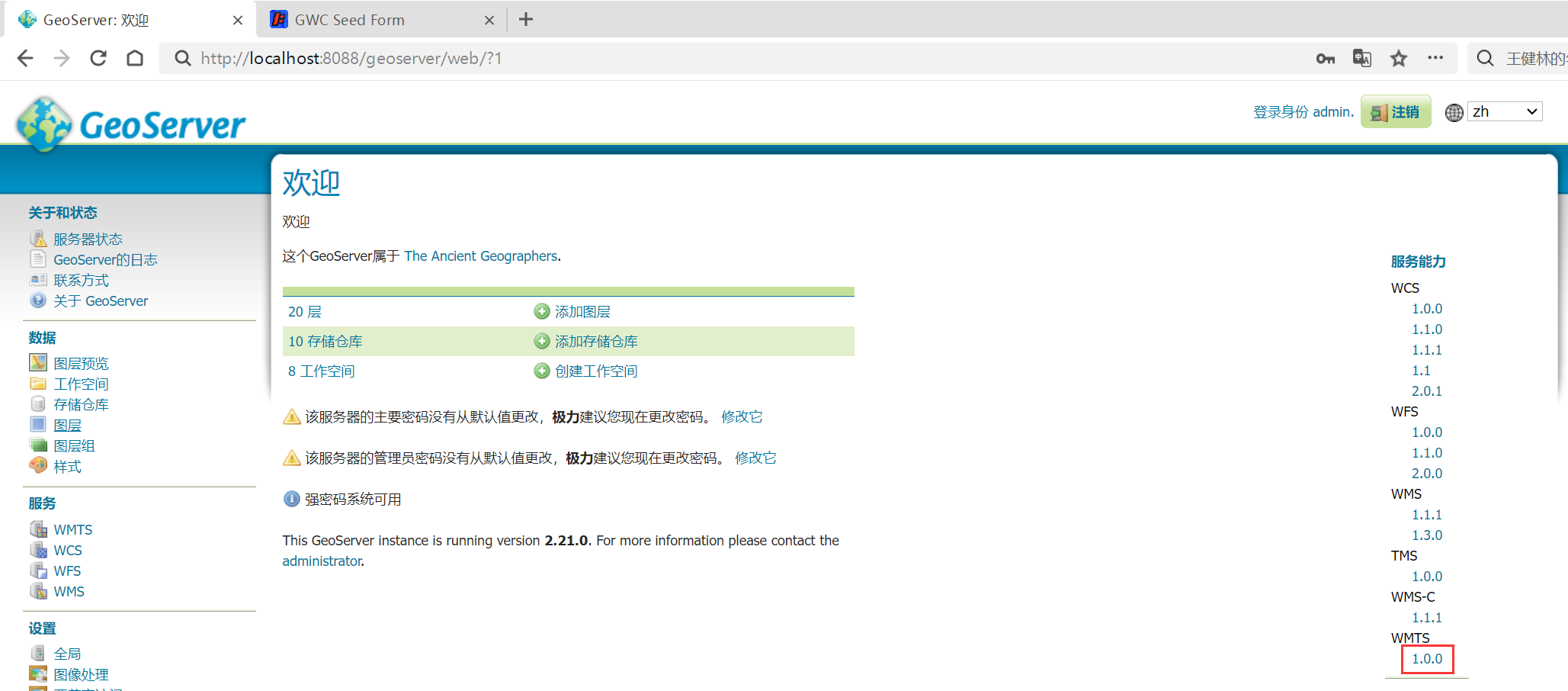Click the browser search box
The height and width of the screenshot is (691, 1568).
tap(1517, 58)
